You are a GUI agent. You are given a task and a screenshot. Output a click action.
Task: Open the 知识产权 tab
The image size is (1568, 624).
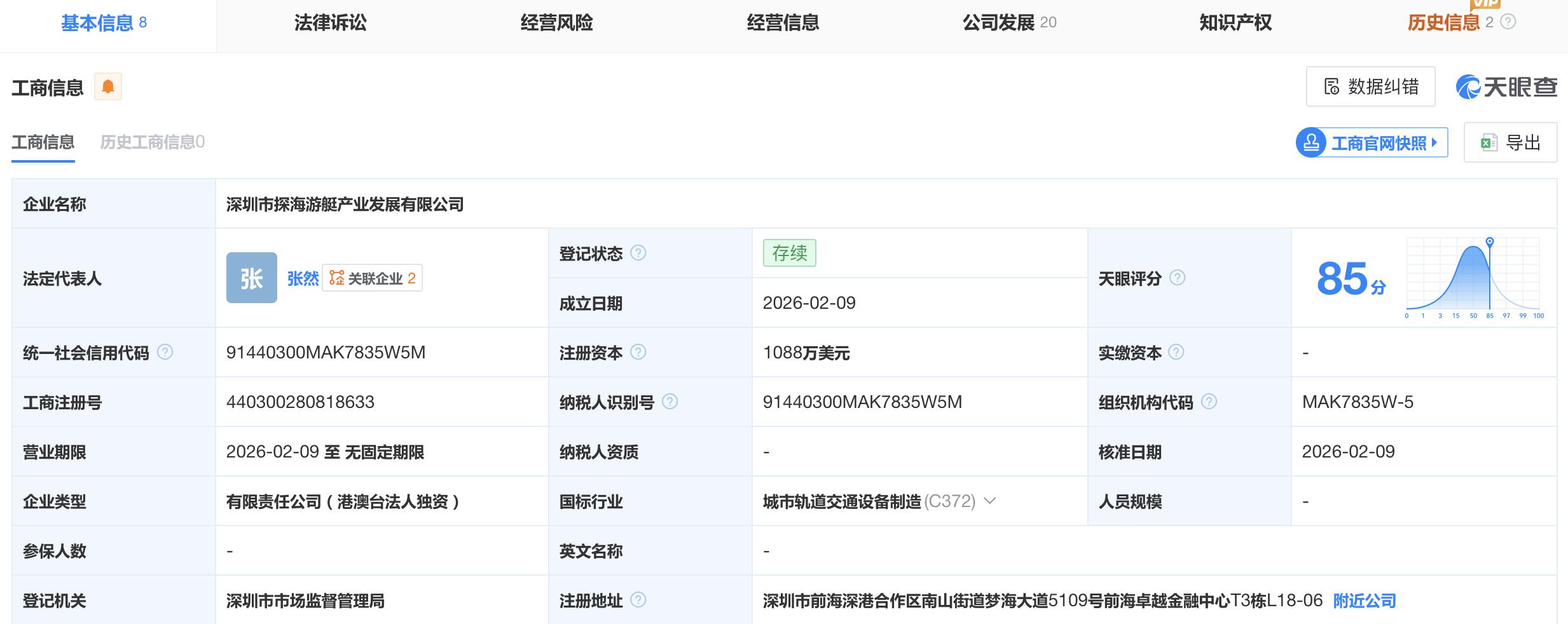tap(1235, 23)
